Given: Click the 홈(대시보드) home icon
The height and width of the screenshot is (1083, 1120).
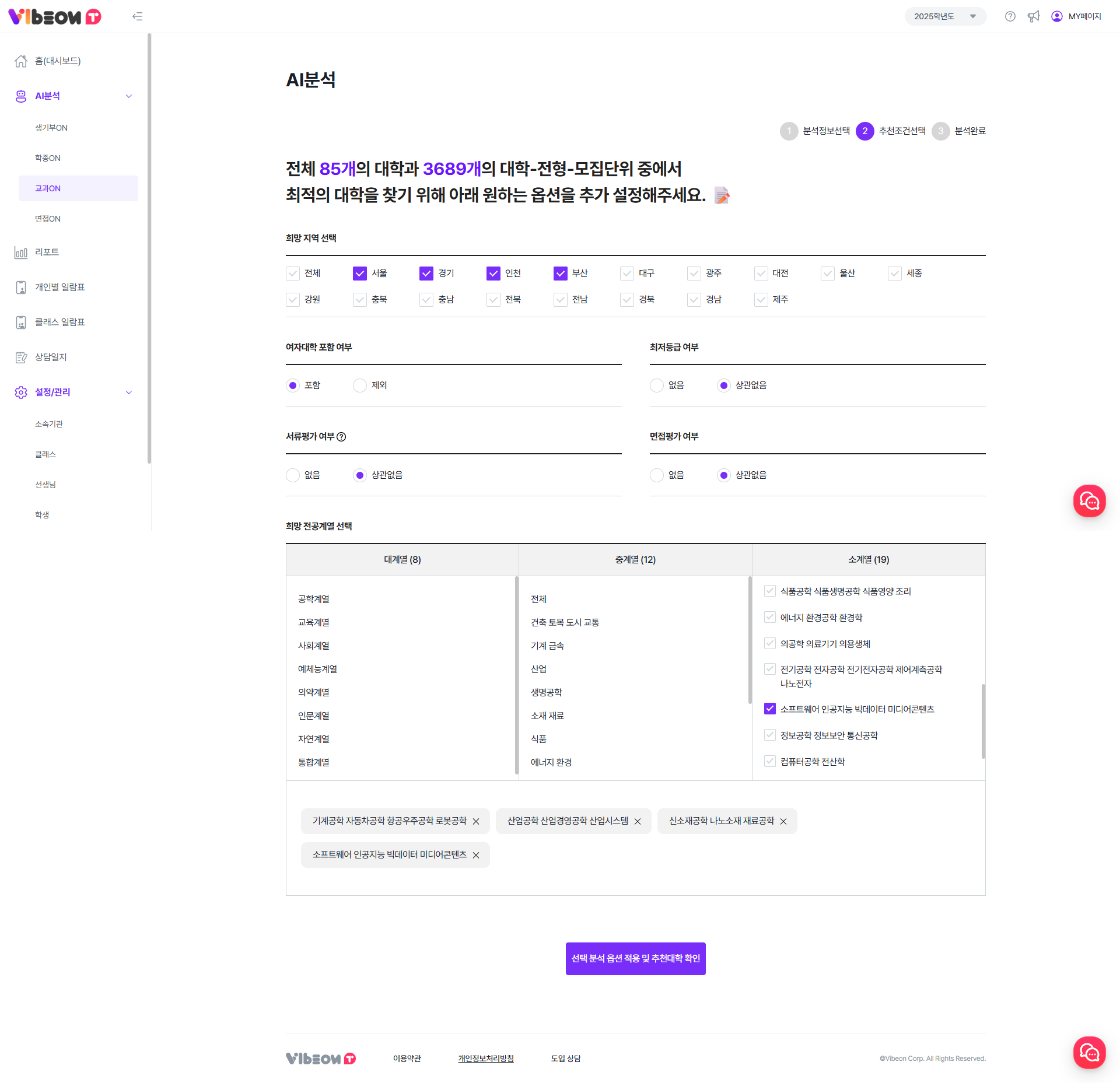Looking at the screenshot, I should 21,61.
